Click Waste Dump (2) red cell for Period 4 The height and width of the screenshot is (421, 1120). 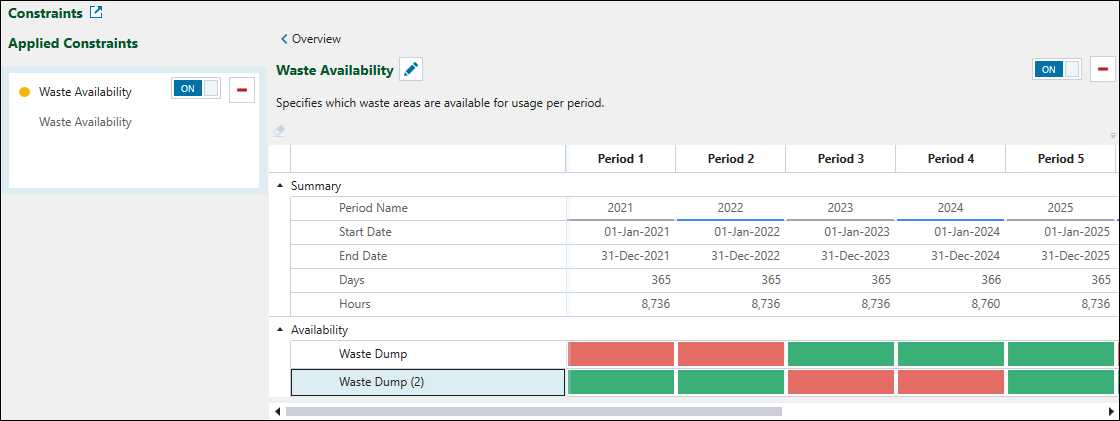click(950, 382)
